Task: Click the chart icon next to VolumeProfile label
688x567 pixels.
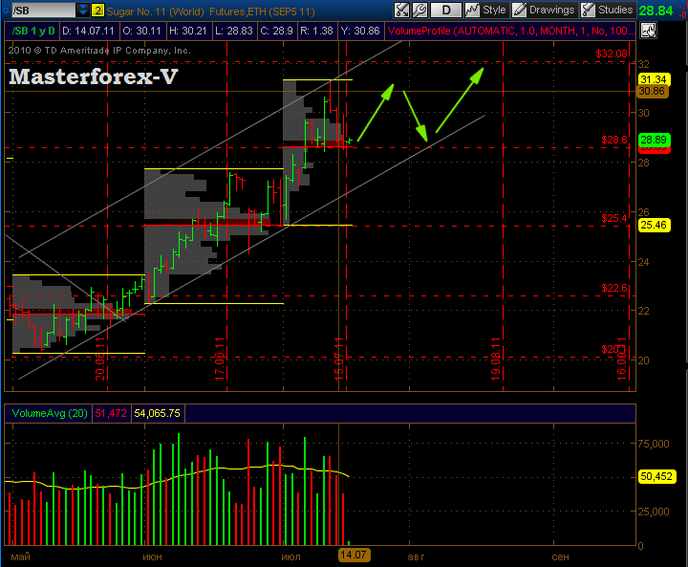Action: 649,31
